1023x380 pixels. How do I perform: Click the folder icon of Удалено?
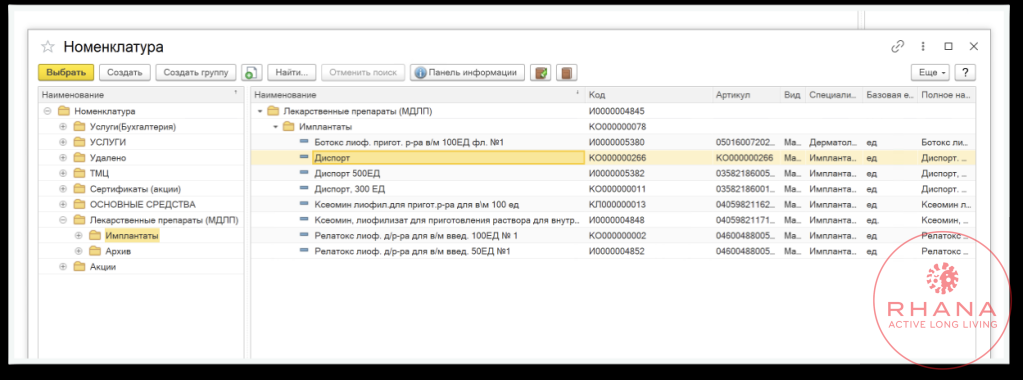point(80,157)
